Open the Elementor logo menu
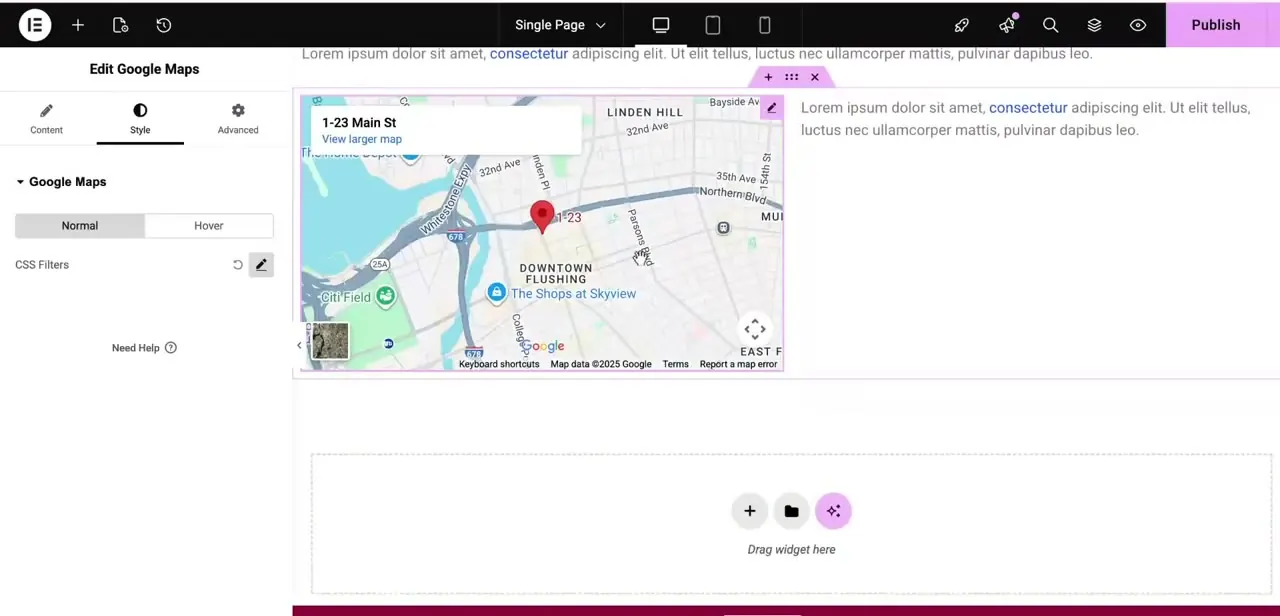The height and width of the screenshot is (616, 1280). (35, 25)
